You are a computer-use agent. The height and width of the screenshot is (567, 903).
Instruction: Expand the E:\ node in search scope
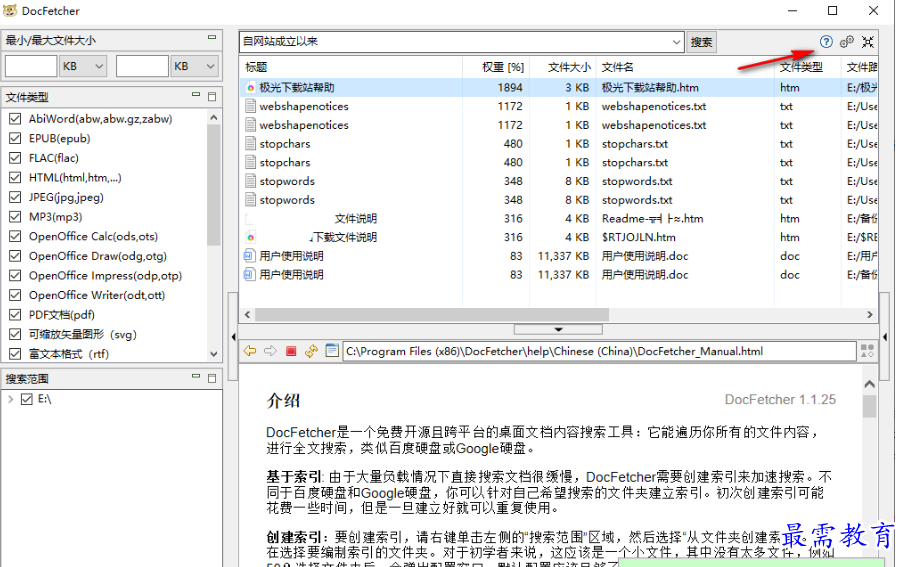pyautogui.click(x=10, y=399)
